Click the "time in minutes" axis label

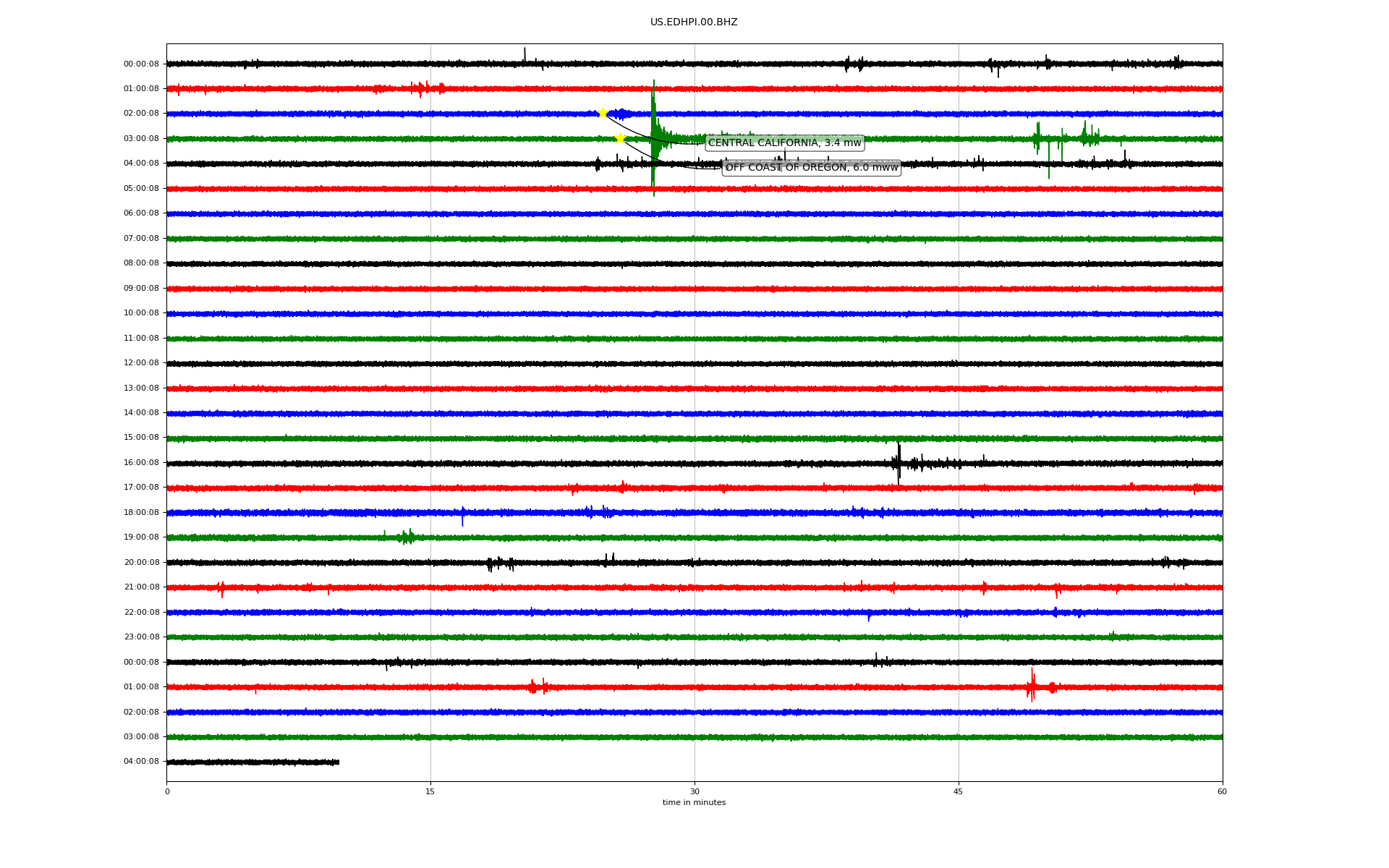click(x=694, y=803)
